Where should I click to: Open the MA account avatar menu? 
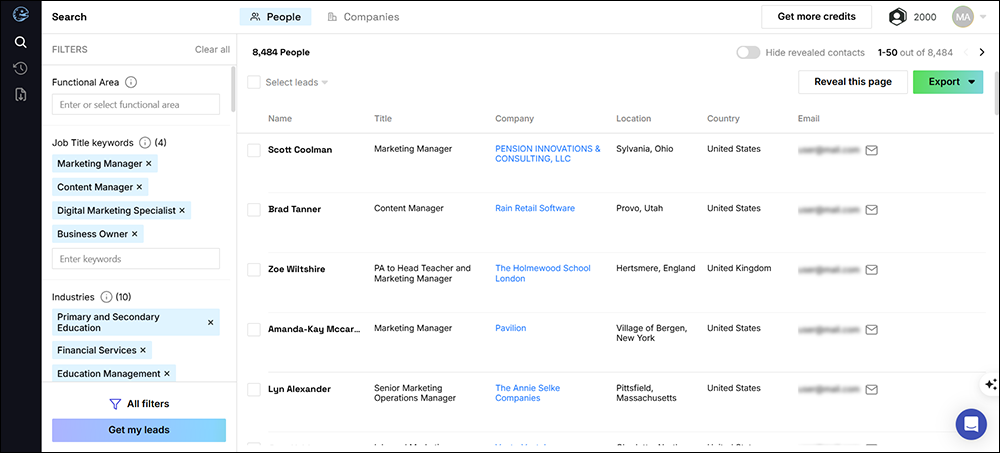(x=968, y=17)
